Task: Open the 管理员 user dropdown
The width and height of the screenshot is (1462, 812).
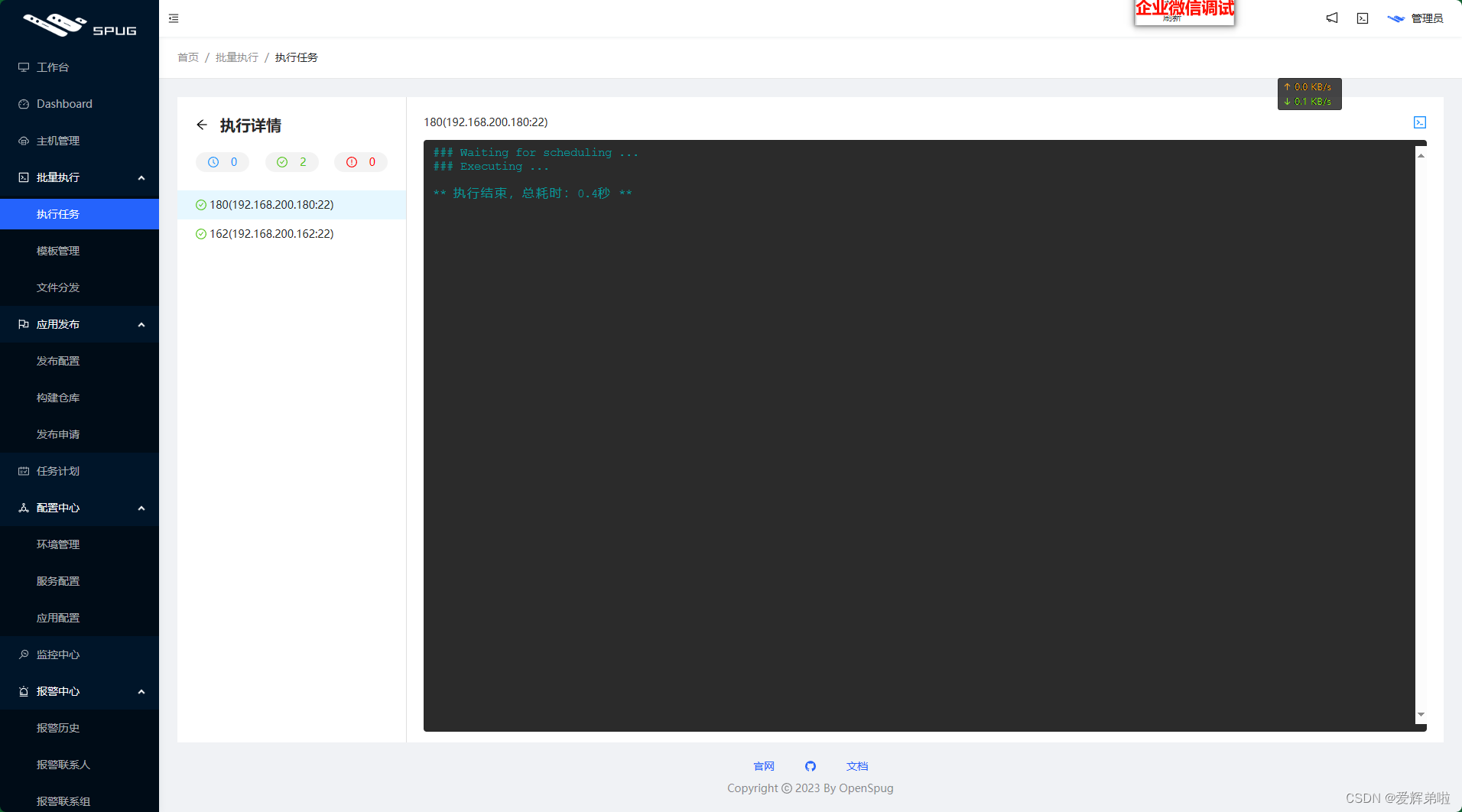Action: (x=1415, y=18)
